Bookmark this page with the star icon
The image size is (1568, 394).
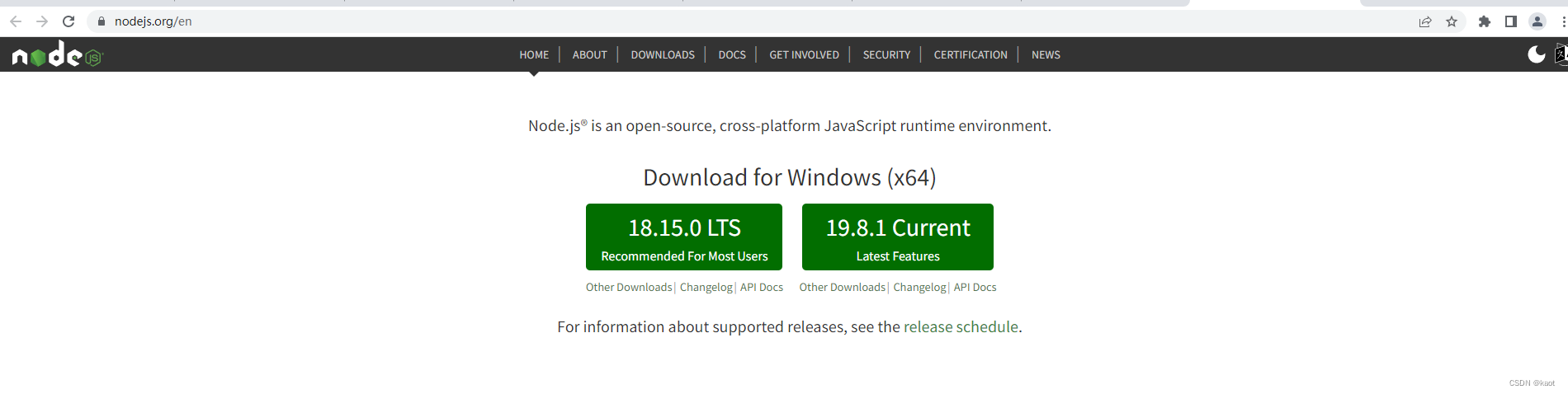[x=1452, y=21]
